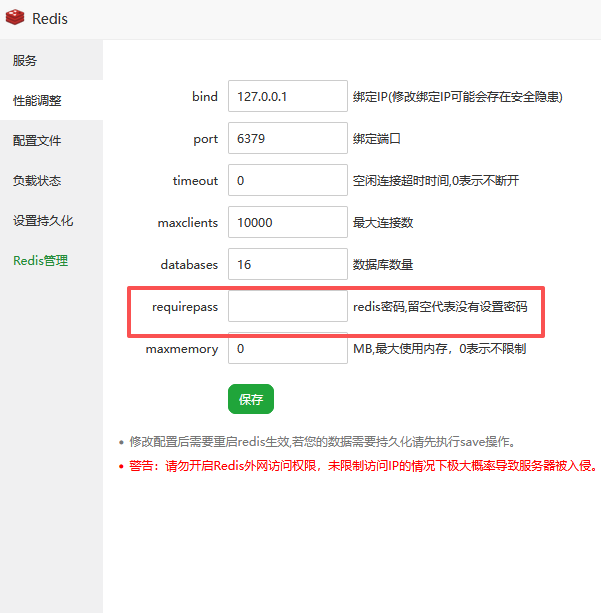
Task: Click the 修改配置后需要重启 note
Action: coord(322,442)
